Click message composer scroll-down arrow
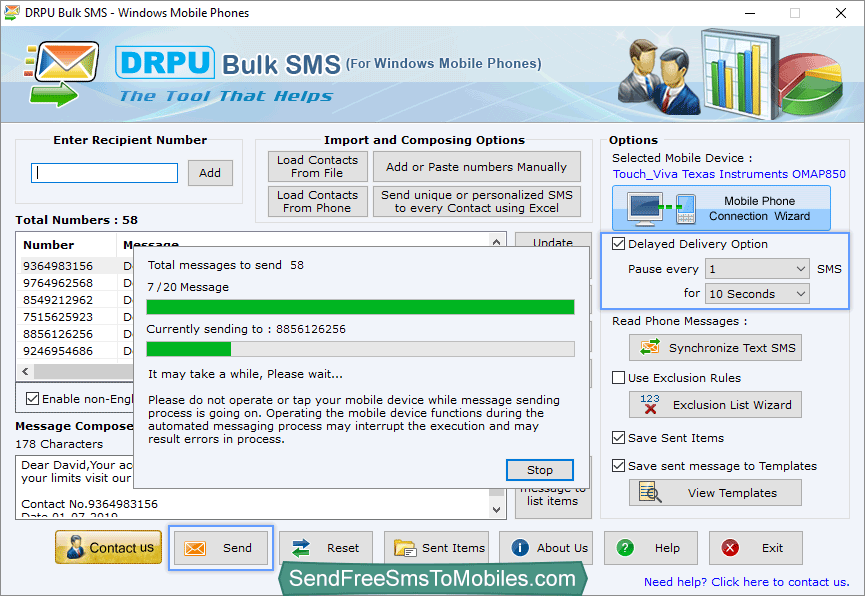 click(x=496, y=509)
